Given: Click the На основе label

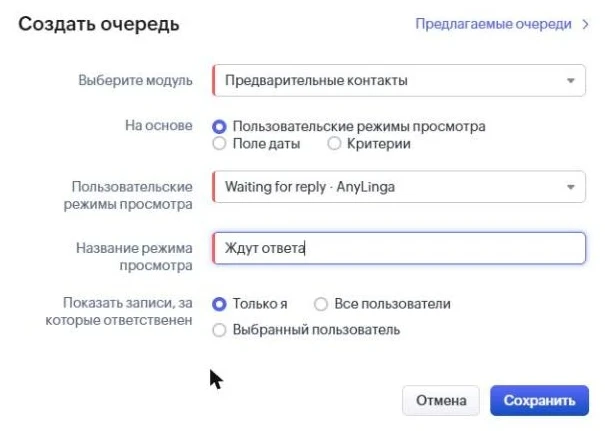Looking at the screenshot, I should coord(159,125).
